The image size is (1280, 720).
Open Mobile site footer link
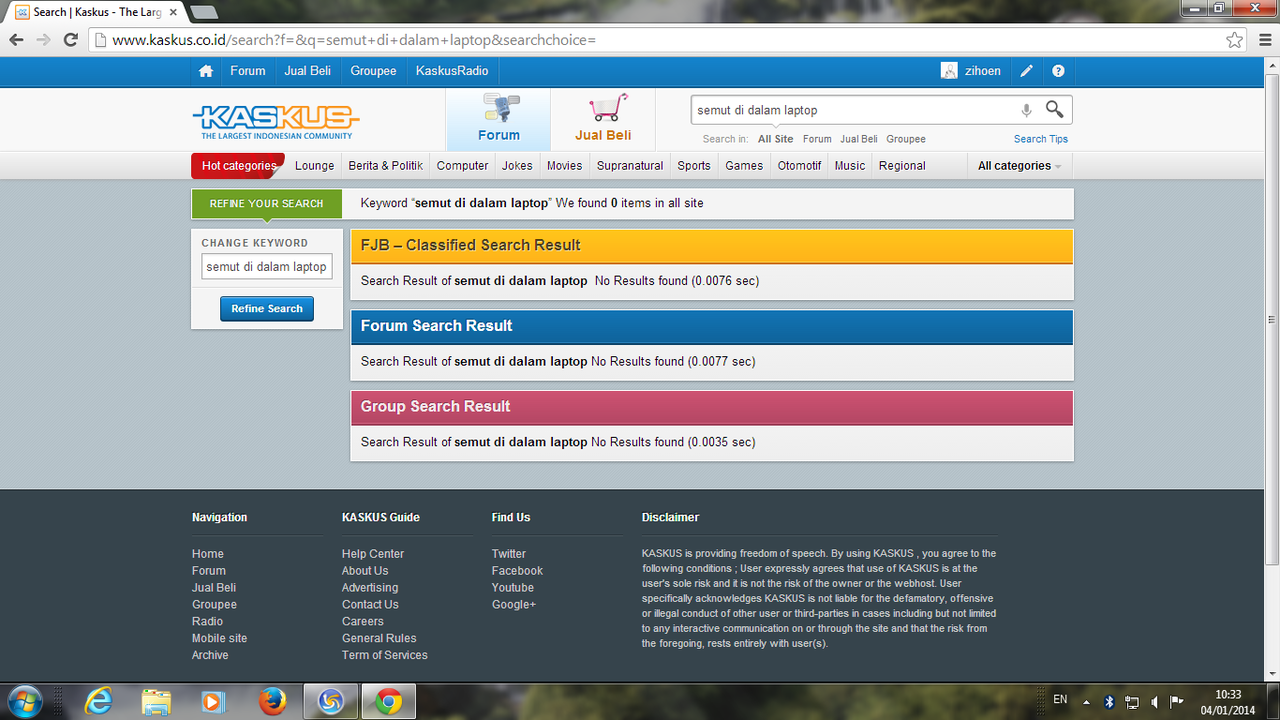tap(219, 638)
